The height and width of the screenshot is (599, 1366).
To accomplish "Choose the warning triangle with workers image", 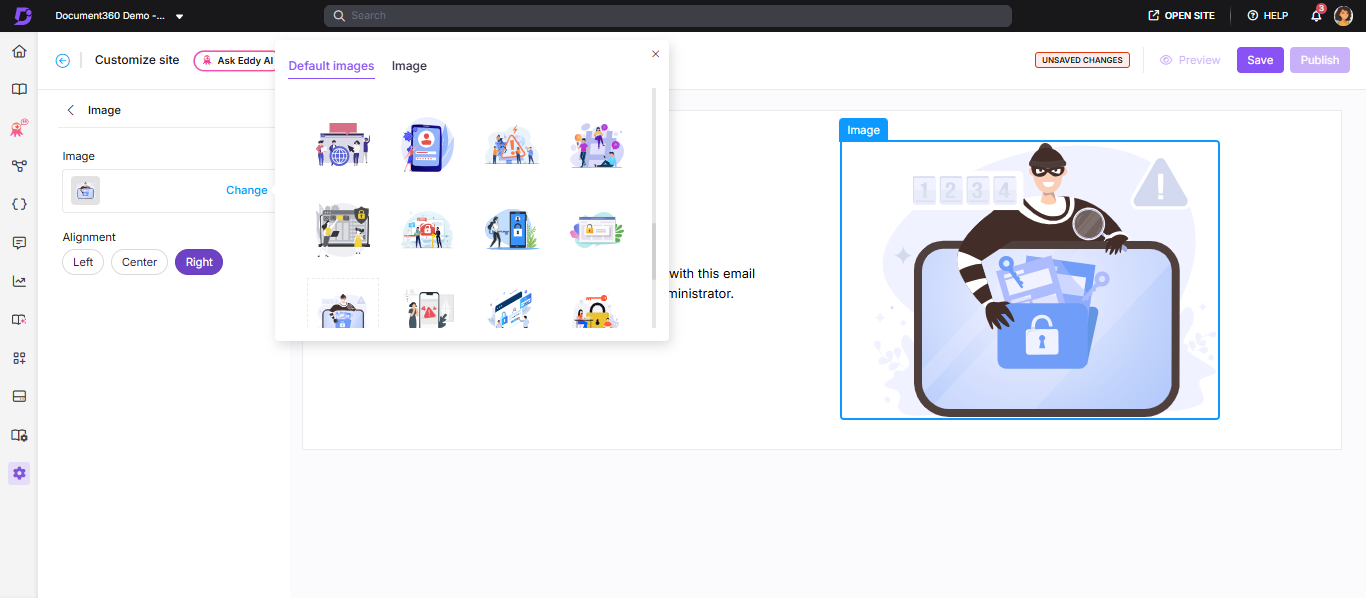I will tap(511, 146).
